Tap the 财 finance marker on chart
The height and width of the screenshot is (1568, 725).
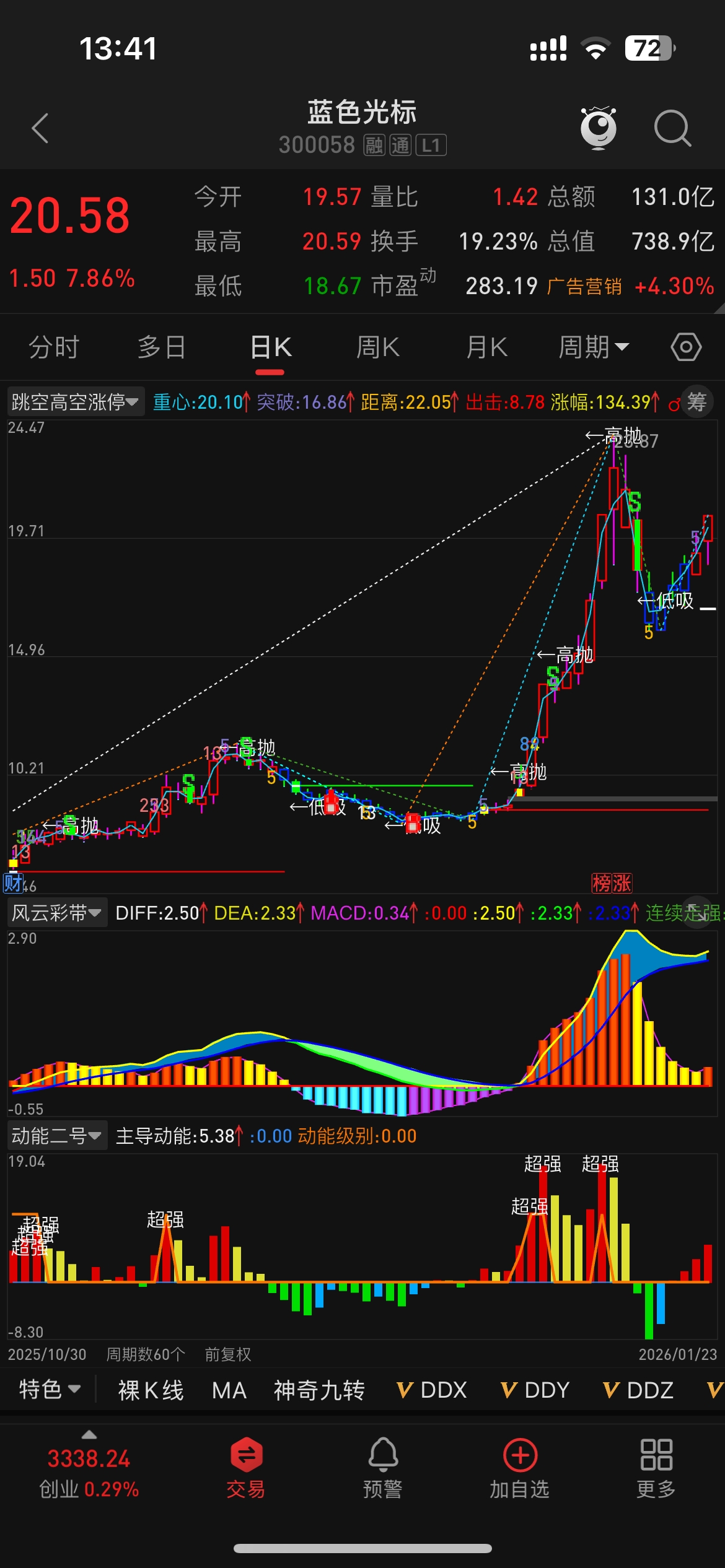click(x=13, y=882)
